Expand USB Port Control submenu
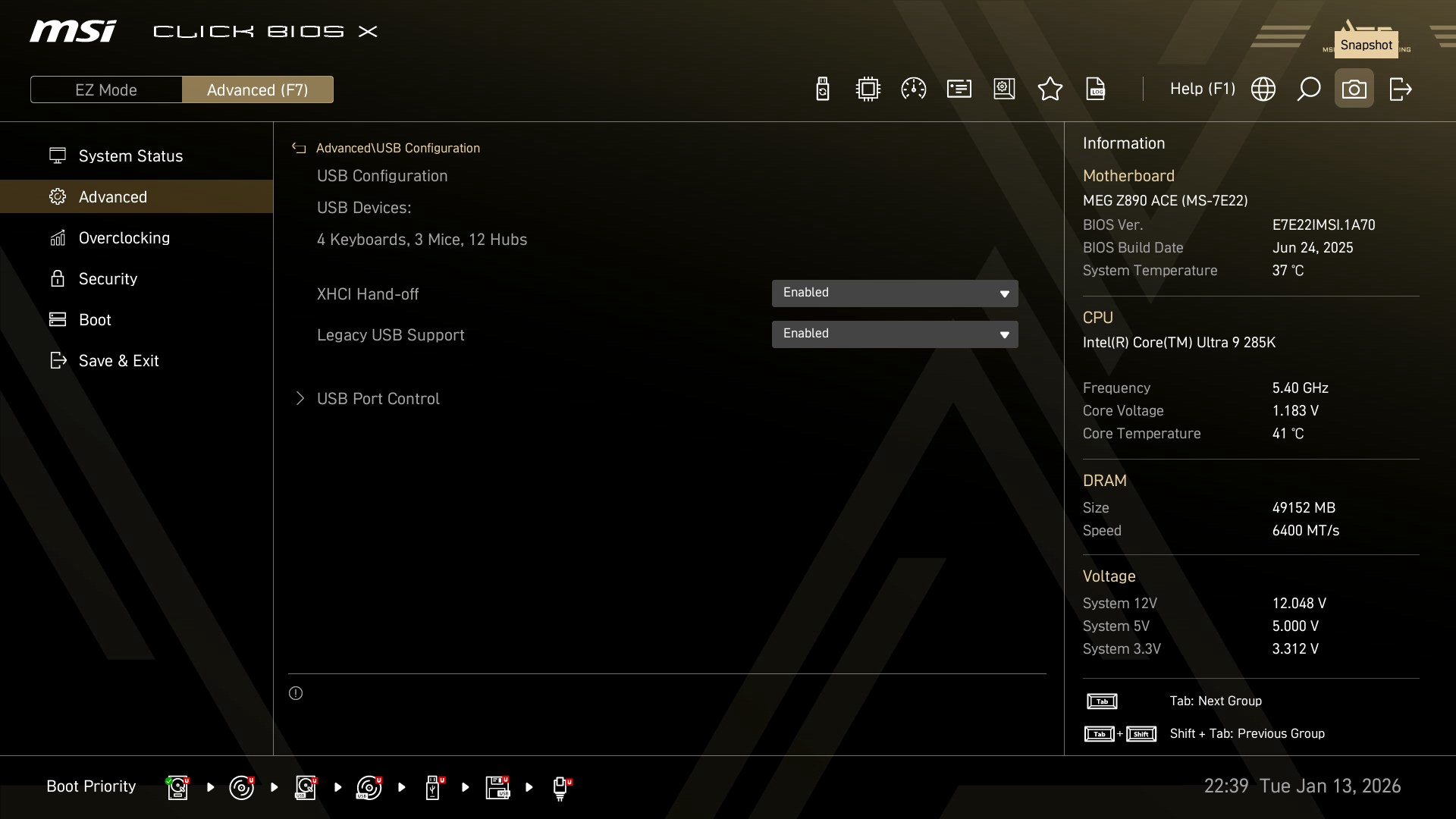The width and height of the screenshot is (1456, 819). (x=378, y=399)
